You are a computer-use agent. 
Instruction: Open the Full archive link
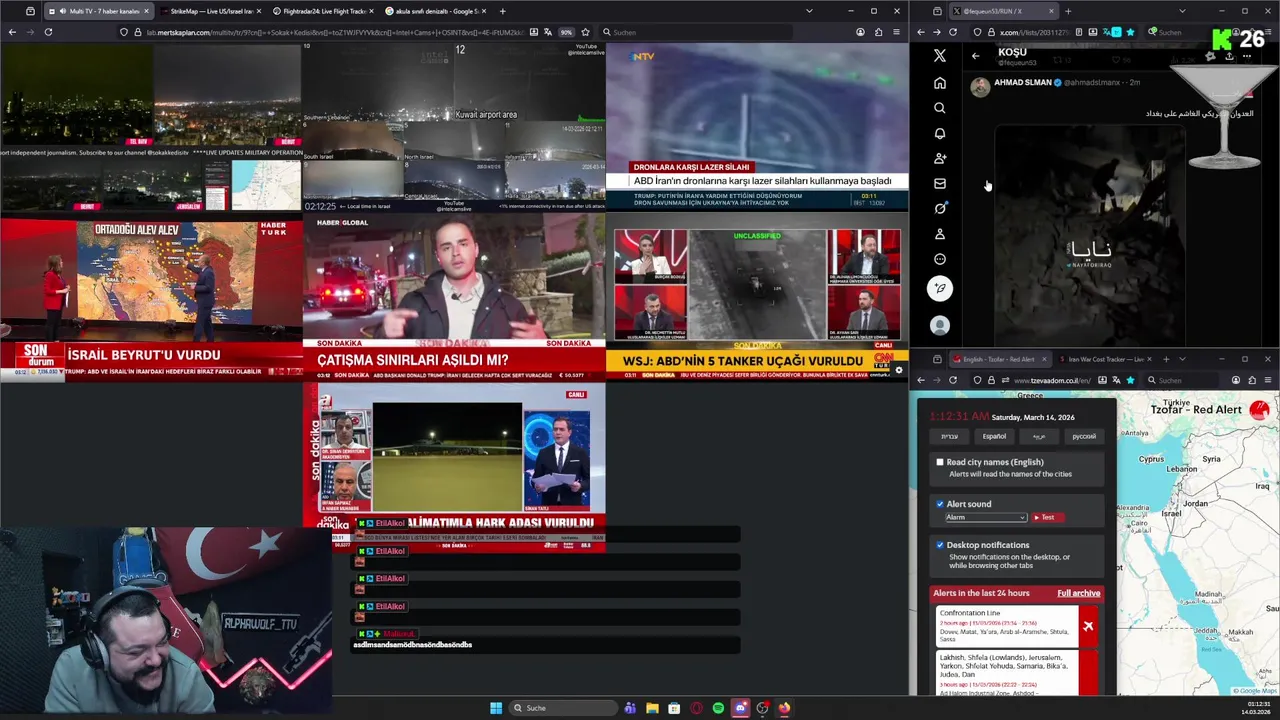point(1079,593)
